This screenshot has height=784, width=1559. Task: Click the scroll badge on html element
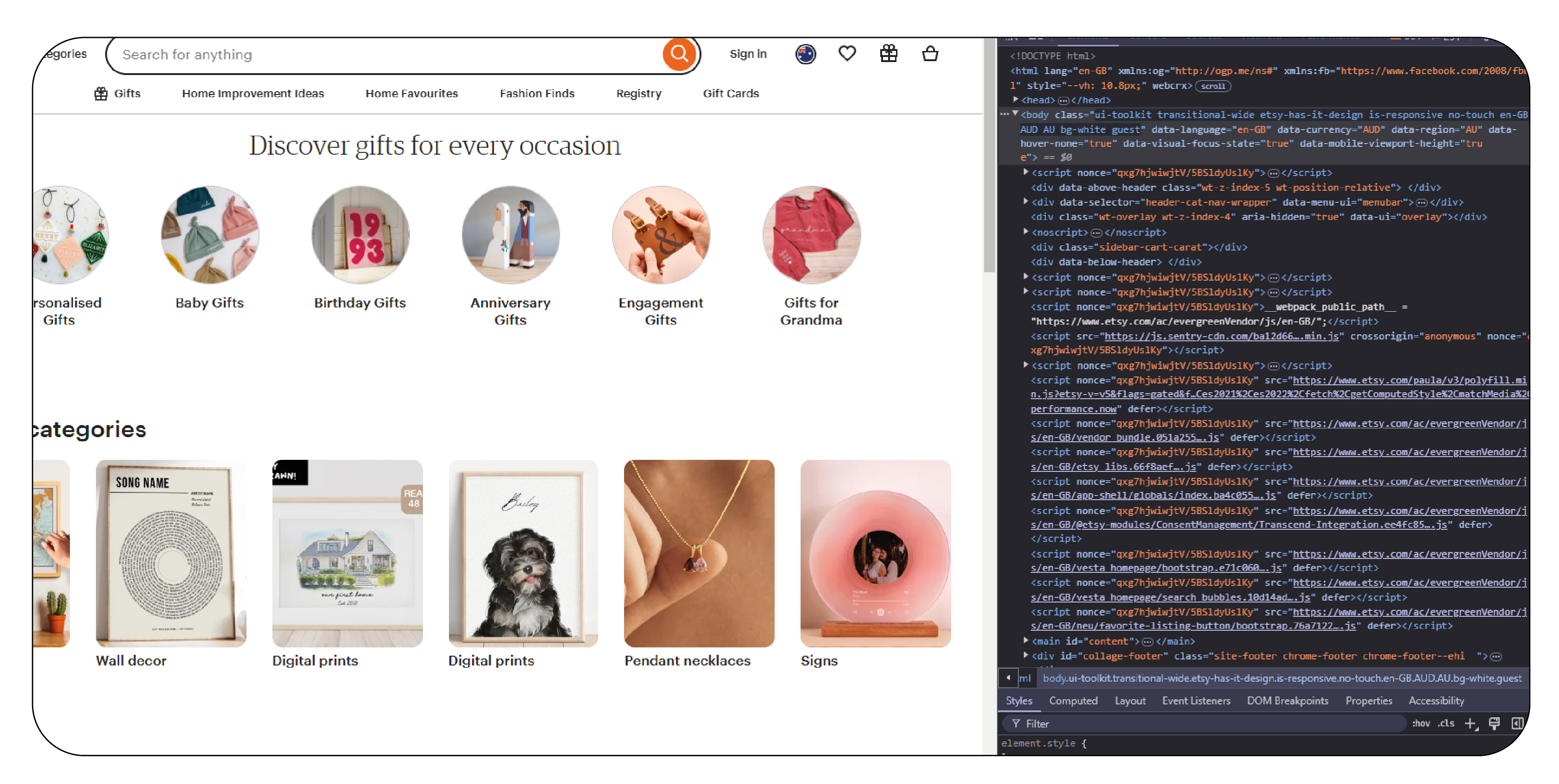(1213, 86)
